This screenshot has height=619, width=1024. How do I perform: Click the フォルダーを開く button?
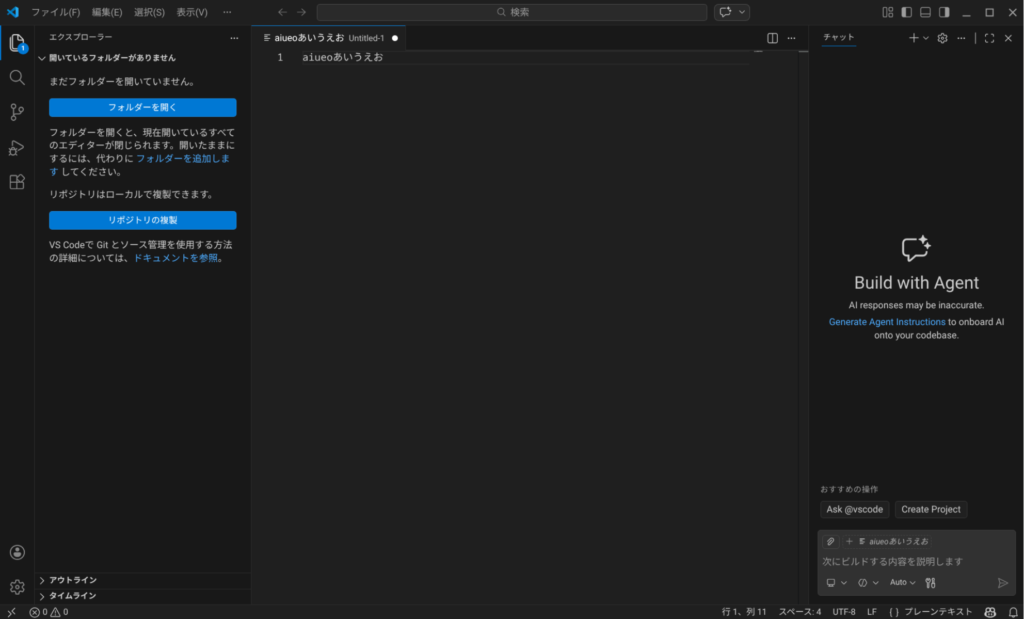tap(143, 107)
